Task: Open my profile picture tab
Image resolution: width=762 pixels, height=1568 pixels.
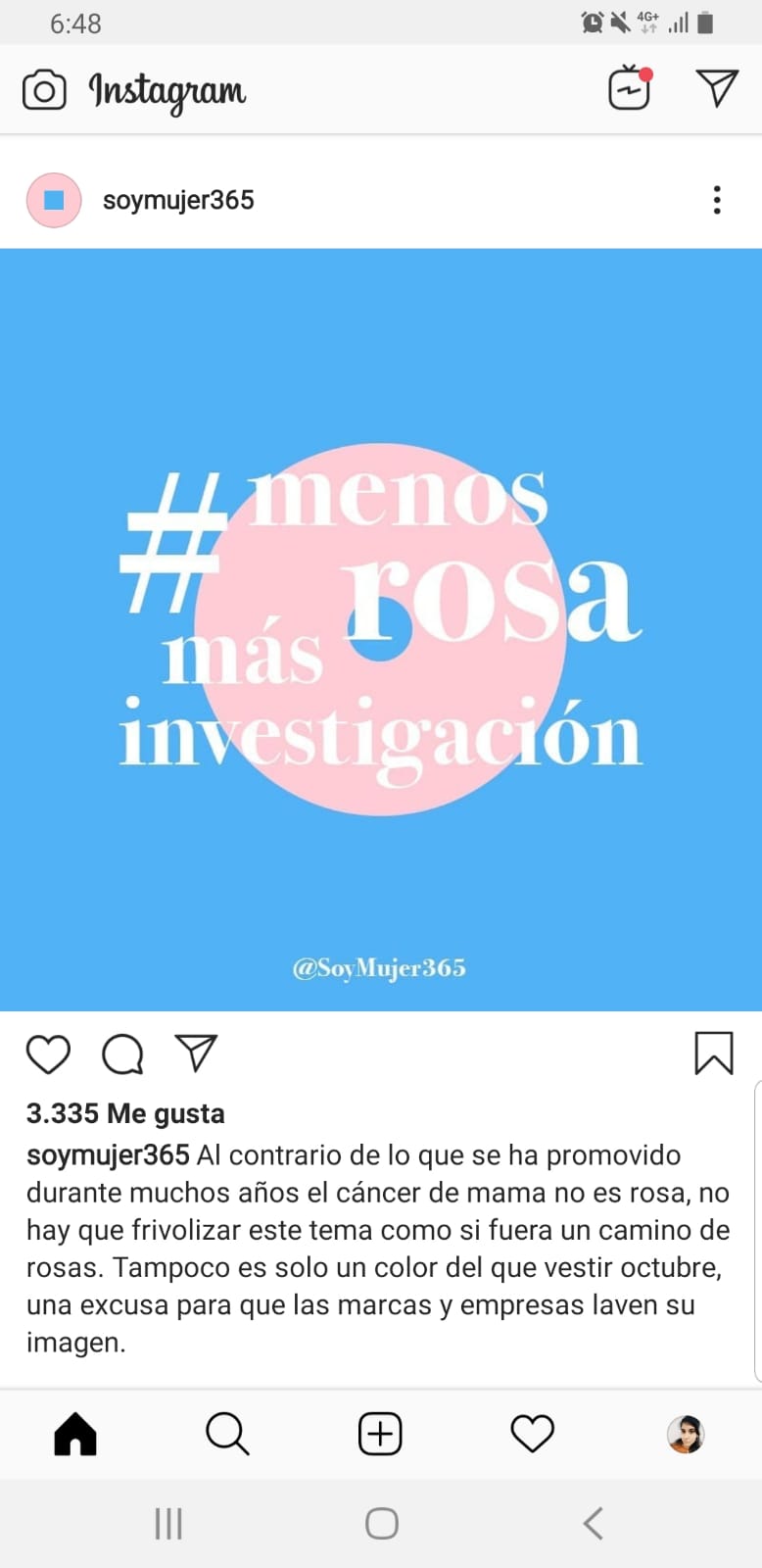Action: point(686,1435)
